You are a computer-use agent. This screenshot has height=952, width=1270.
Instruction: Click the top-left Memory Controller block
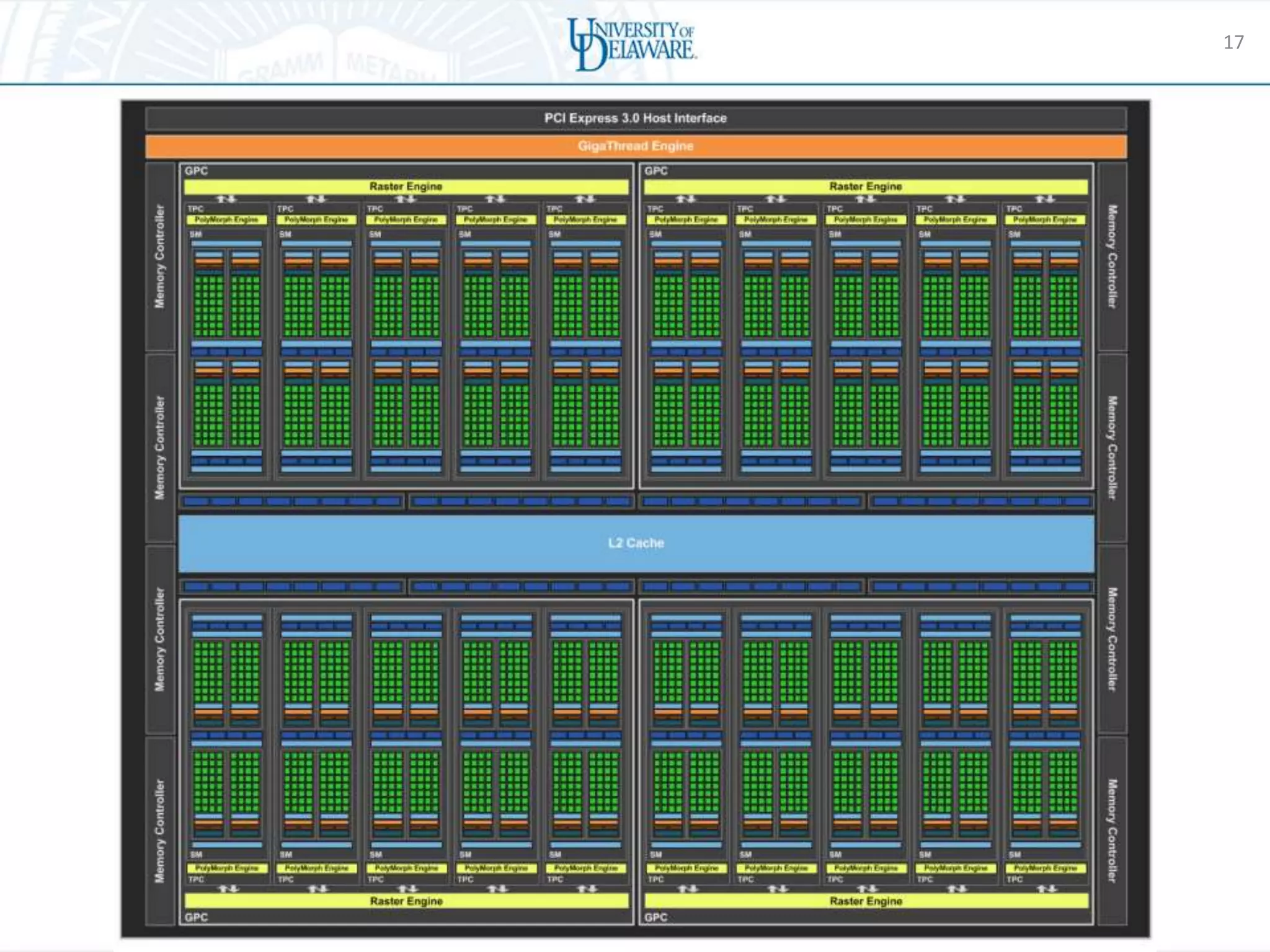click(160, 257)
